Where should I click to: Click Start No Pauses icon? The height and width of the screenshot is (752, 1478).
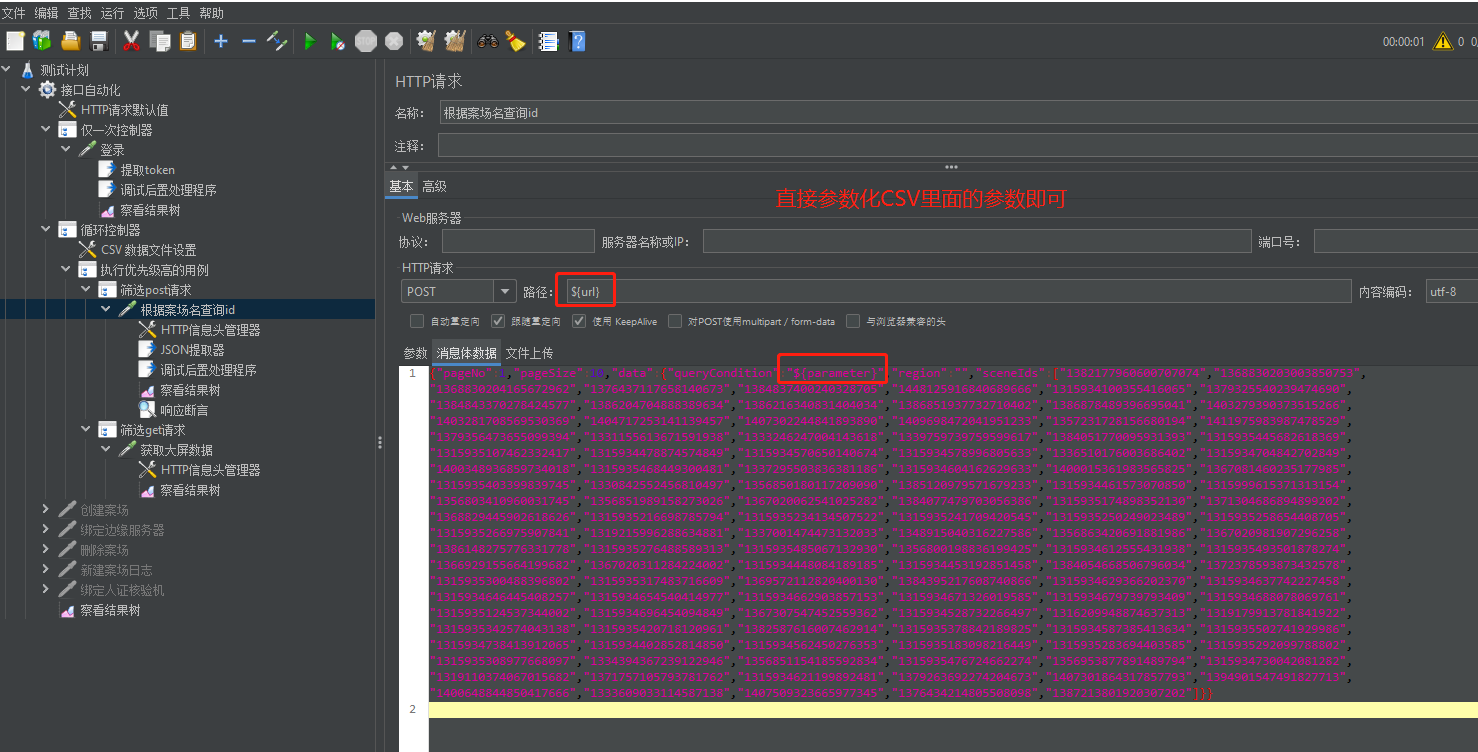[338, 41]
